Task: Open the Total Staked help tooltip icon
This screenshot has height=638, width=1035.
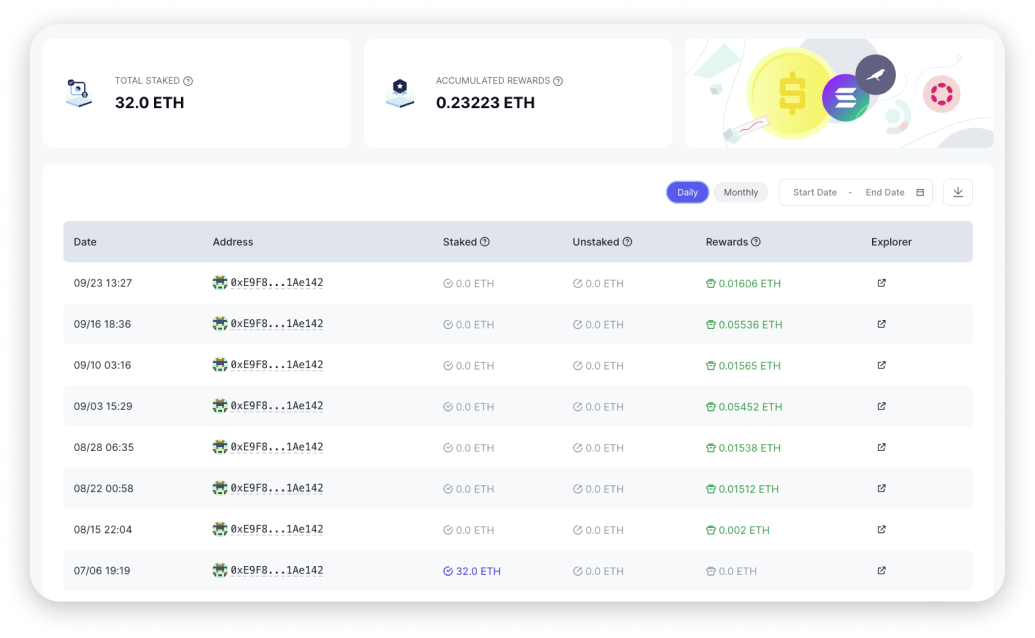Action: coord(188,81)
